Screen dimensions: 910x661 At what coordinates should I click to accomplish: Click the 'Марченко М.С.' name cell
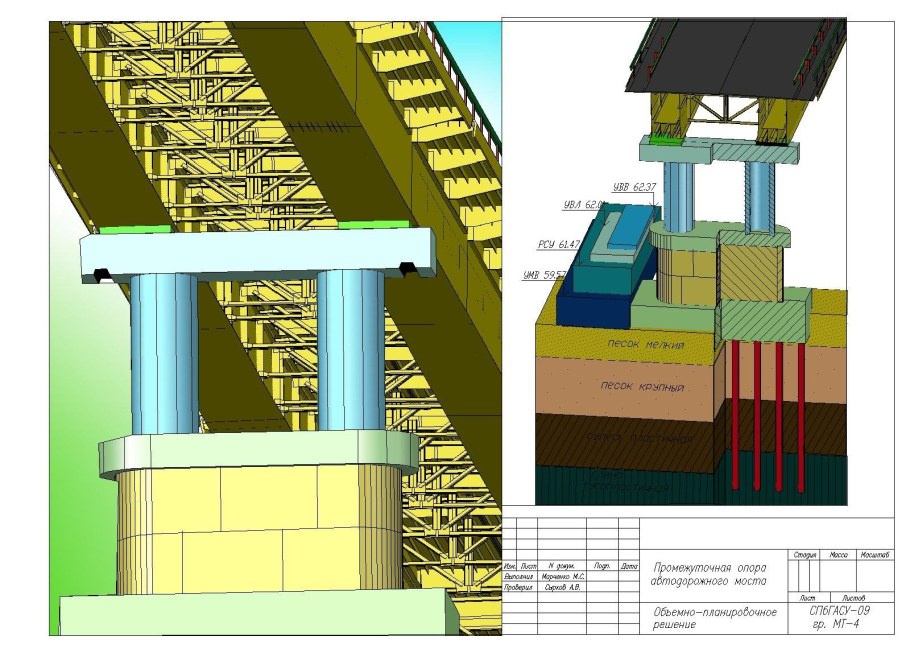pos(562,577)
